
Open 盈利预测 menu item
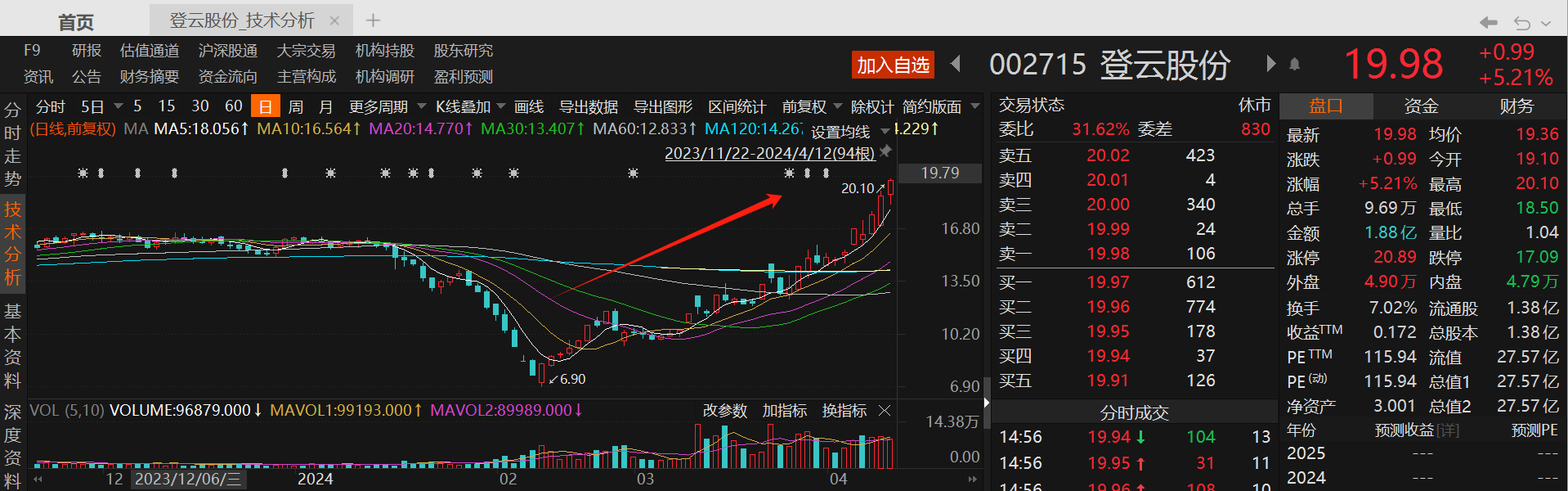(x=464, y=77)
